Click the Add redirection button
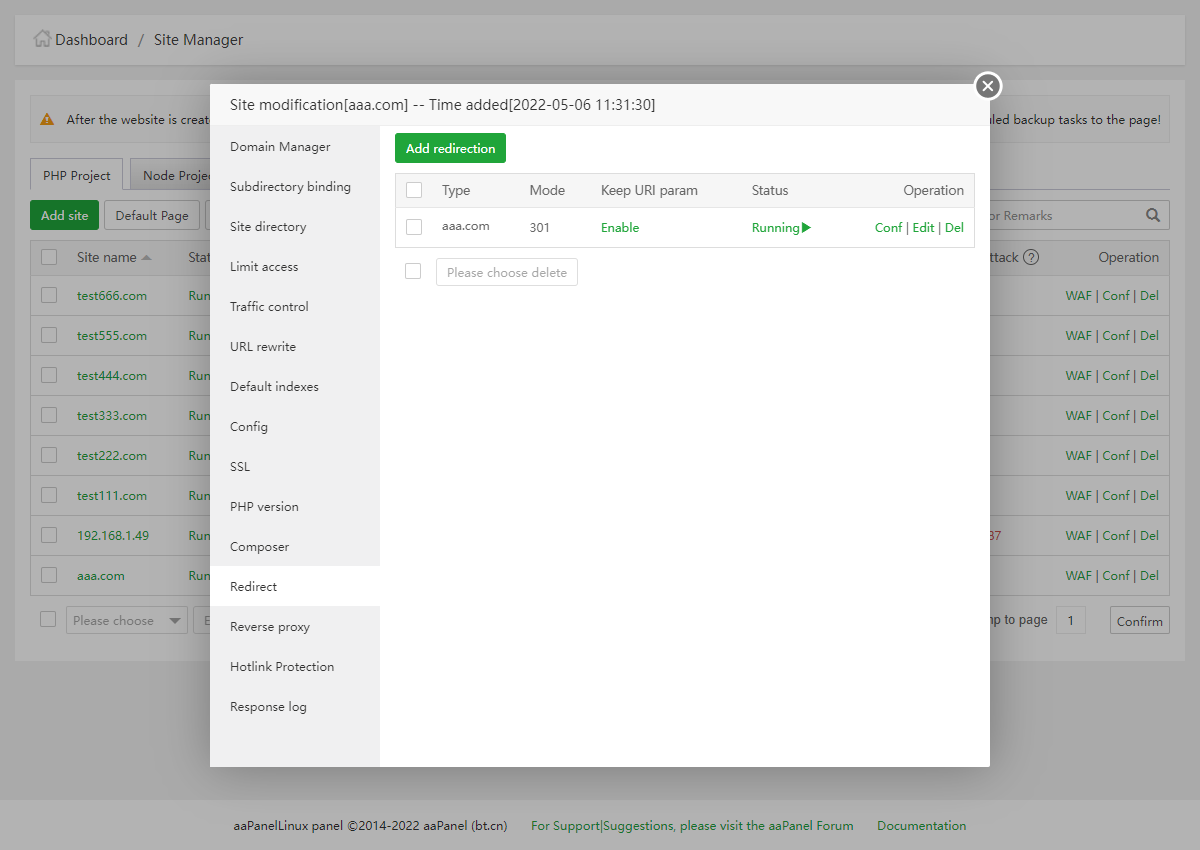Viewport: 1200px width, 850px height. [450, 148]
